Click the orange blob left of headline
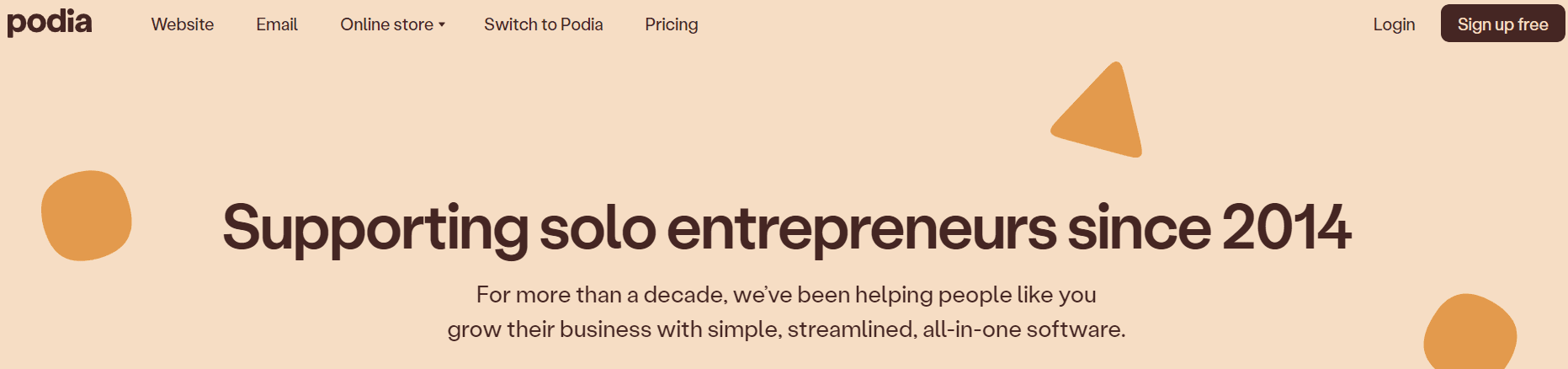The image size is (1568, 369). pos(86,216)
